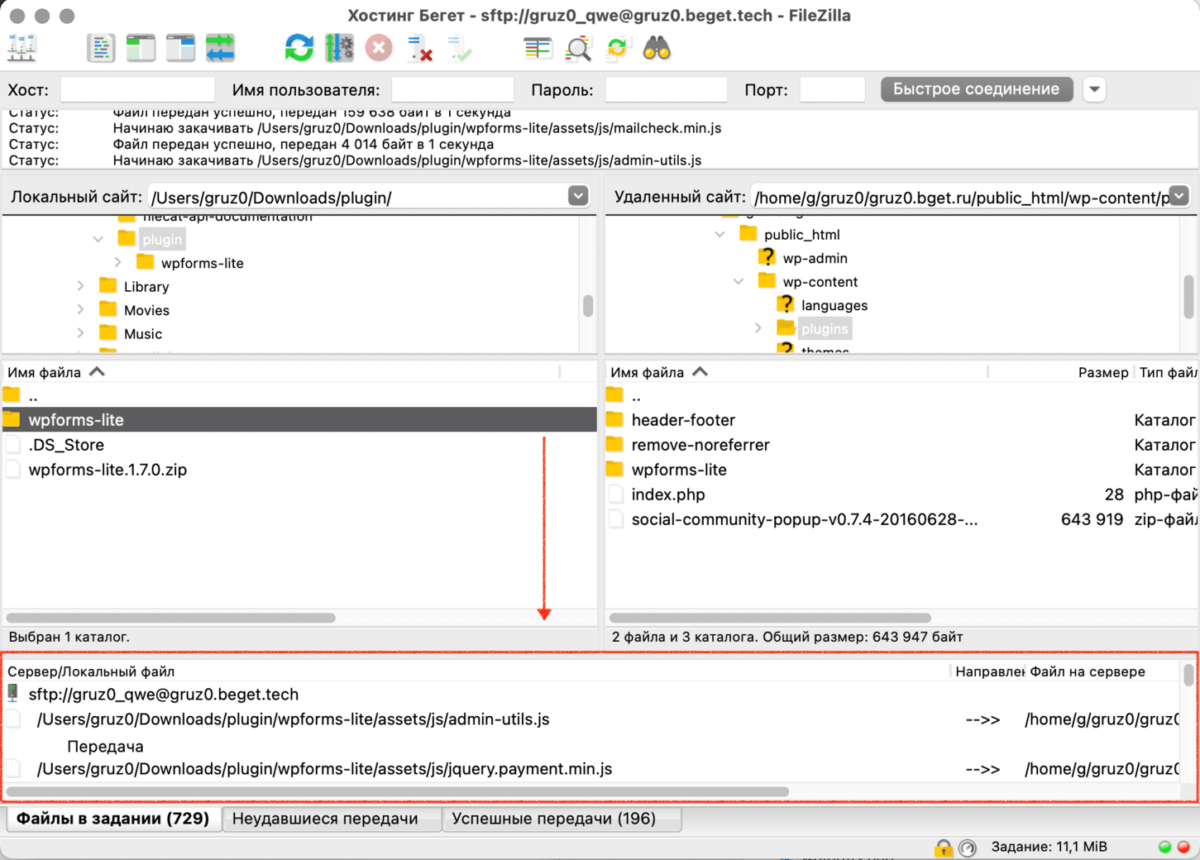Click the Имя файла column header in remote list
1200x860 pixels.
click(647, 372)
